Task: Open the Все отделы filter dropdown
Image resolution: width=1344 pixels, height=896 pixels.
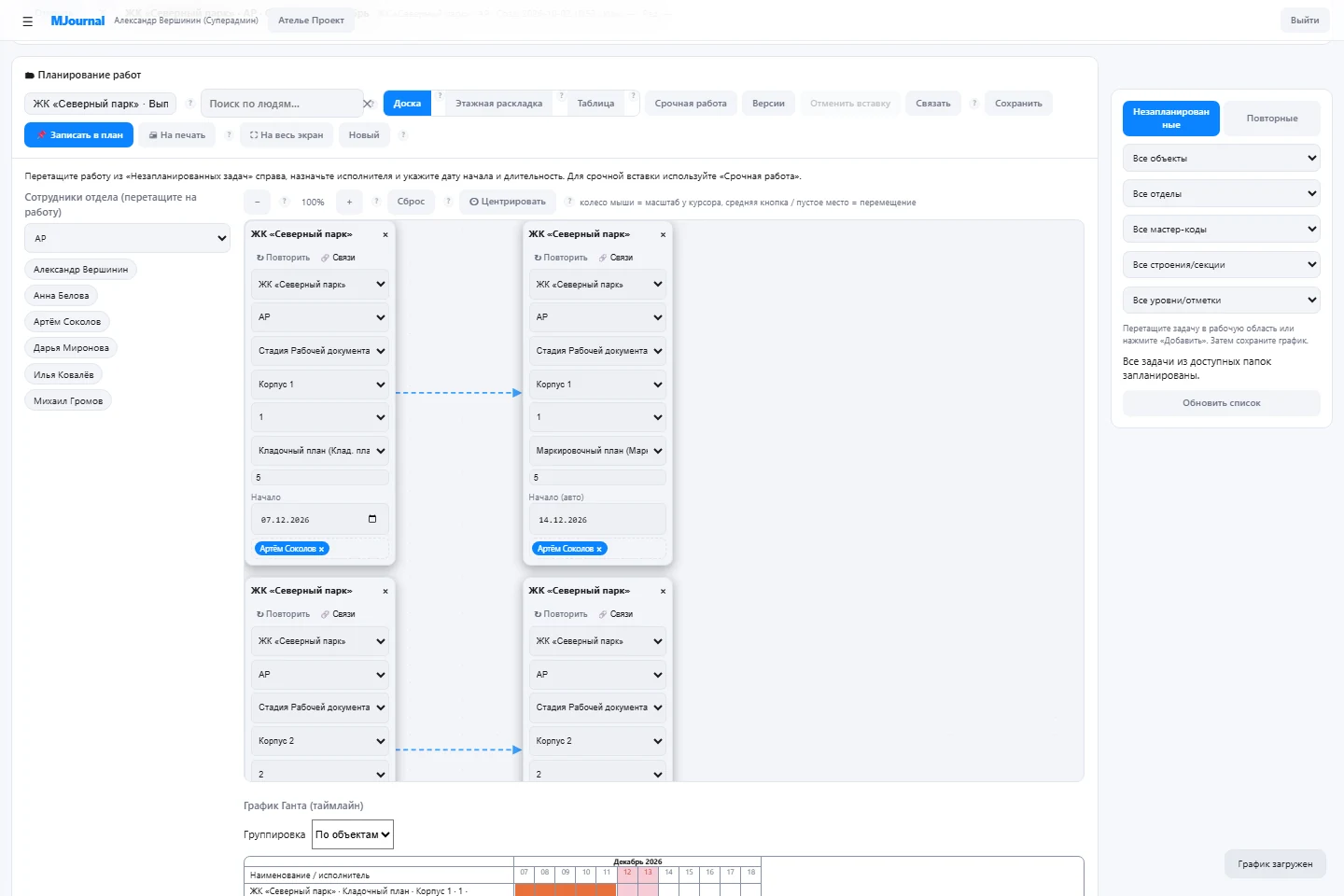Action: click(1222, 194)
